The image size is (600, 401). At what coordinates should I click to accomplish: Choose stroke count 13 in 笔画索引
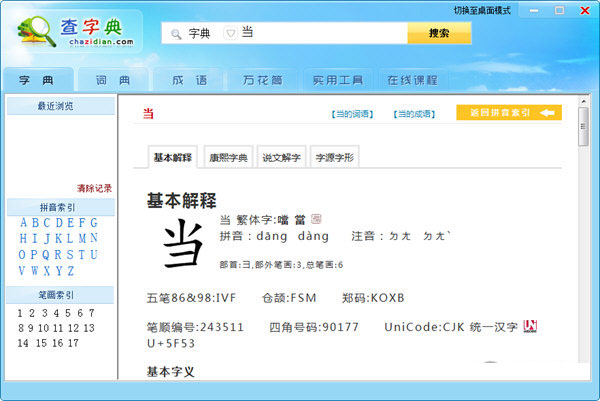click(x=89, y=328)
